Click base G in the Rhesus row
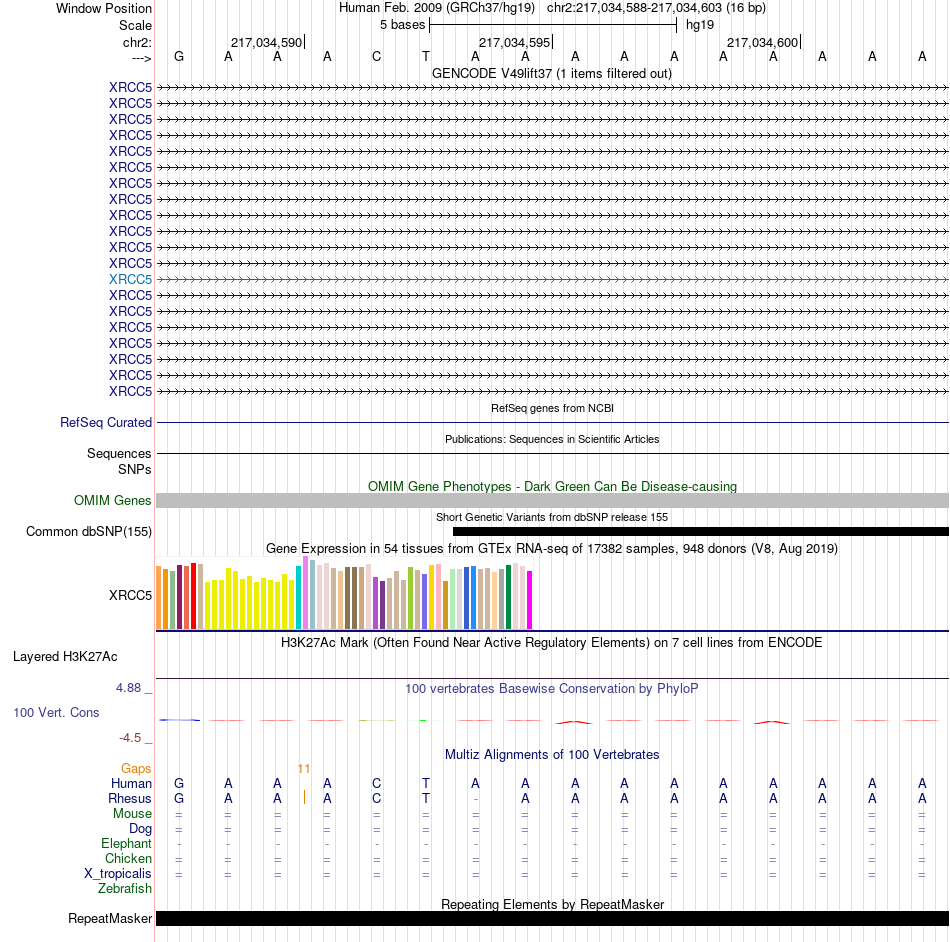This screenshot has width=950, height=942. pyautogui.click(x=179, y=798)
